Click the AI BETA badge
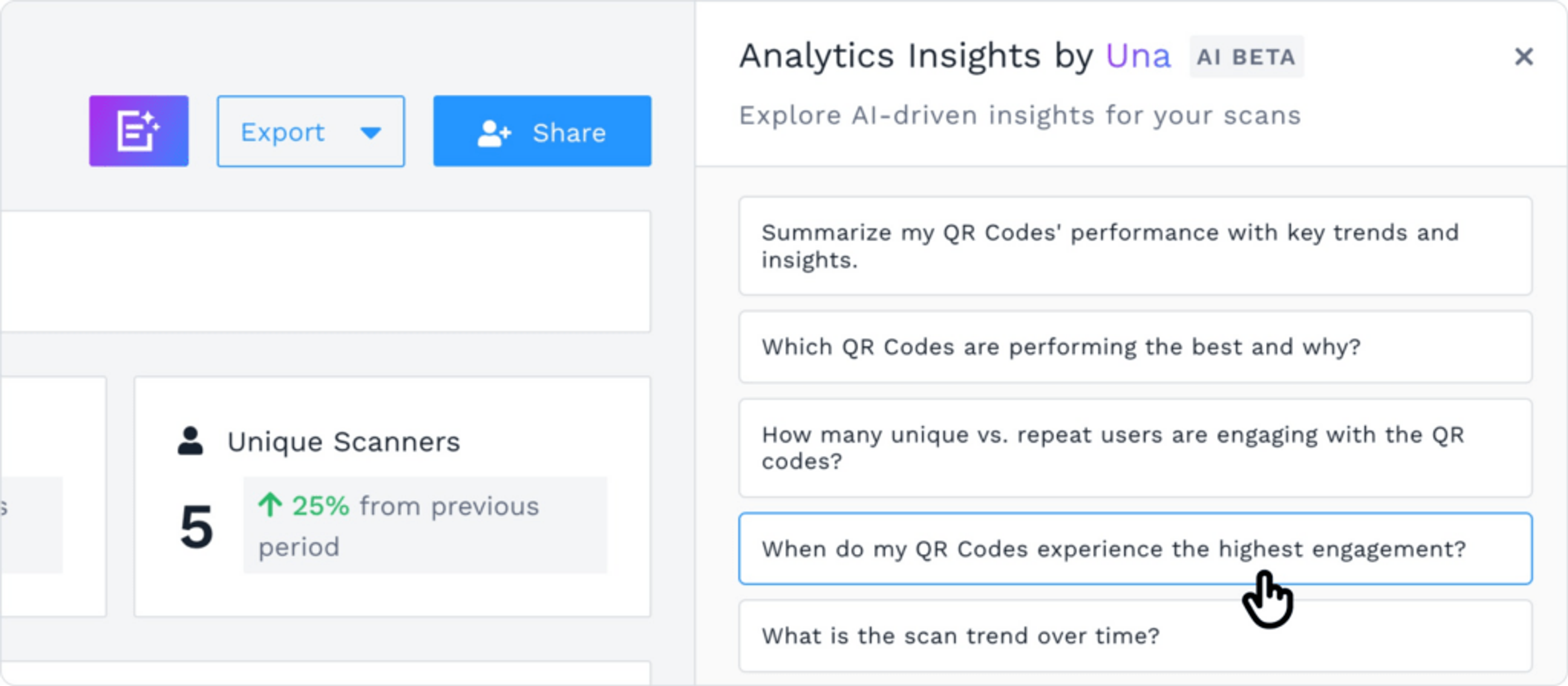The width and height of the screenshot is (1568, 686). pos(1246,57)
